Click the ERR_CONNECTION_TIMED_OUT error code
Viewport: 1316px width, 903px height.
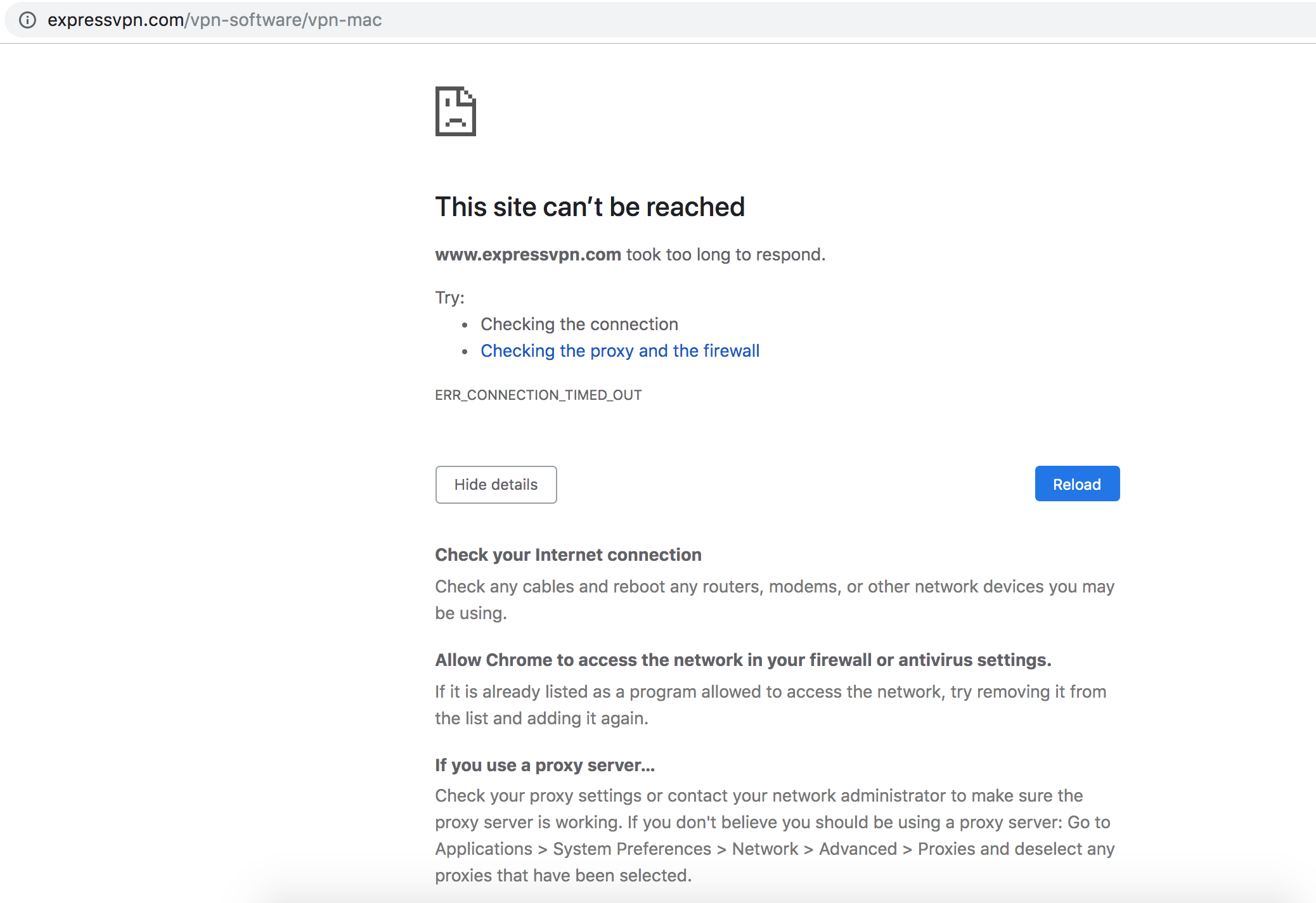pyautogui.click(x=538, y=395)
